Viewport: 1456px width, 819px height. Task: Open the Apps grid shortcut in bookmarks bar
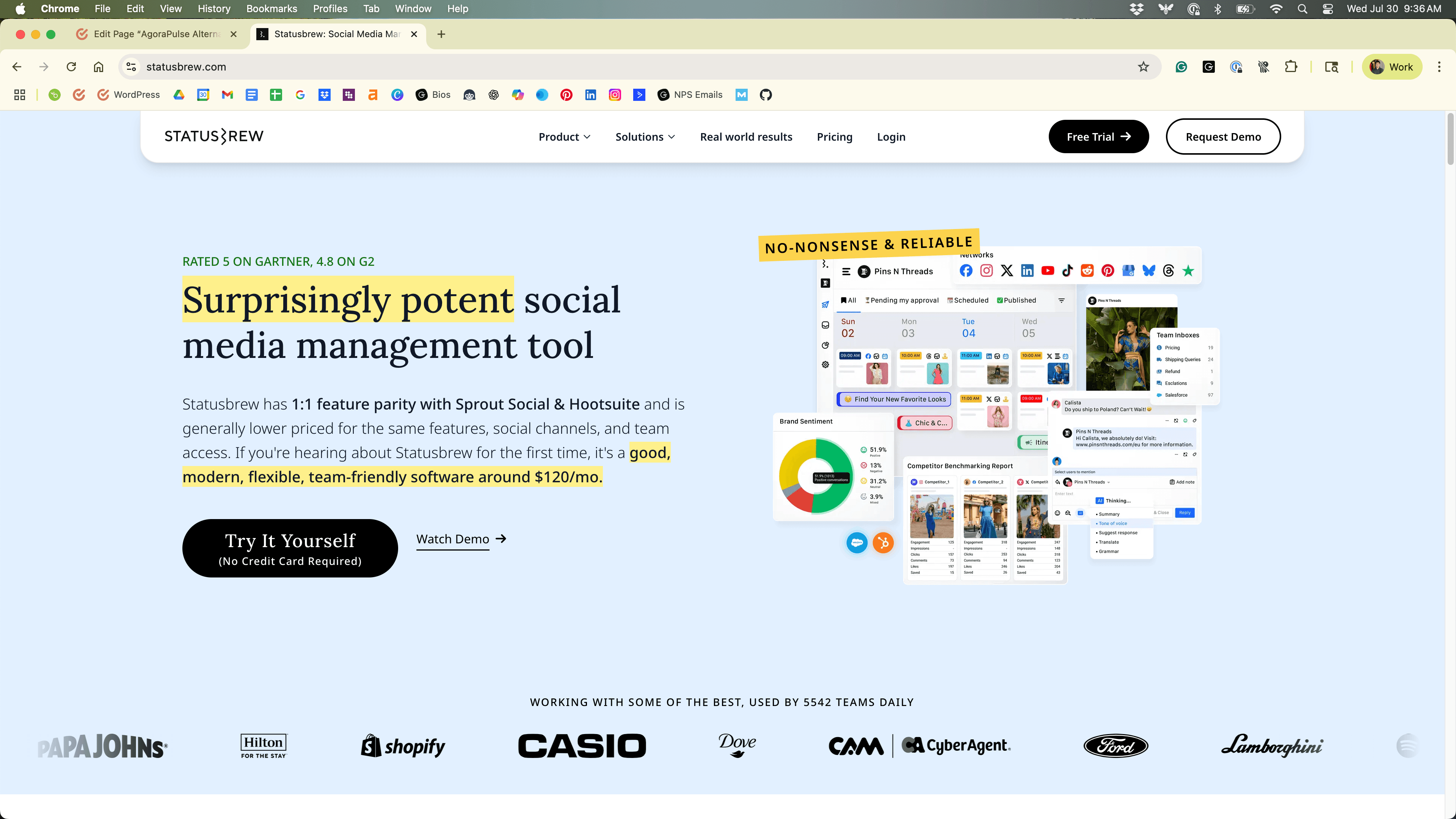(20, 95)
